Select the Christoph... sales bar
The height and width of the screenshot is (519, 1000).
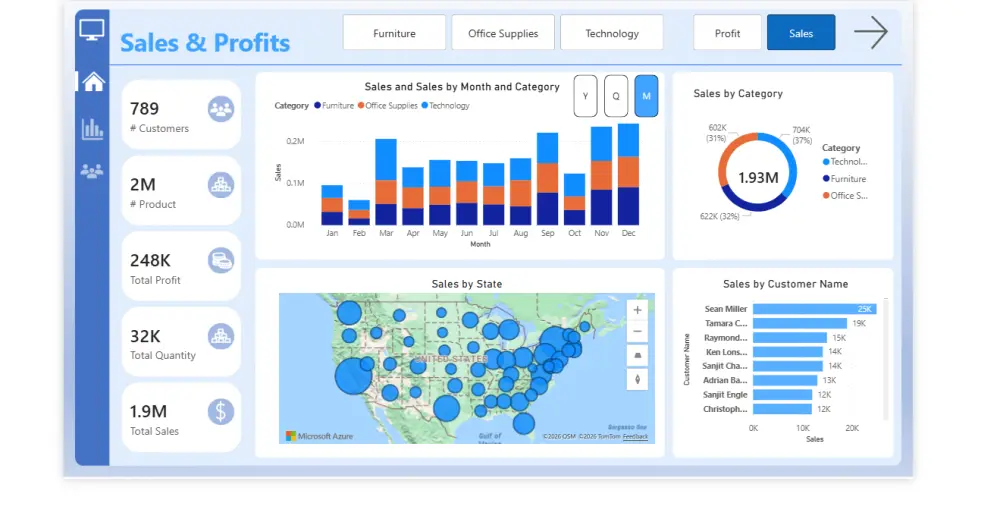pyautogui.click(x=783, y=409)
